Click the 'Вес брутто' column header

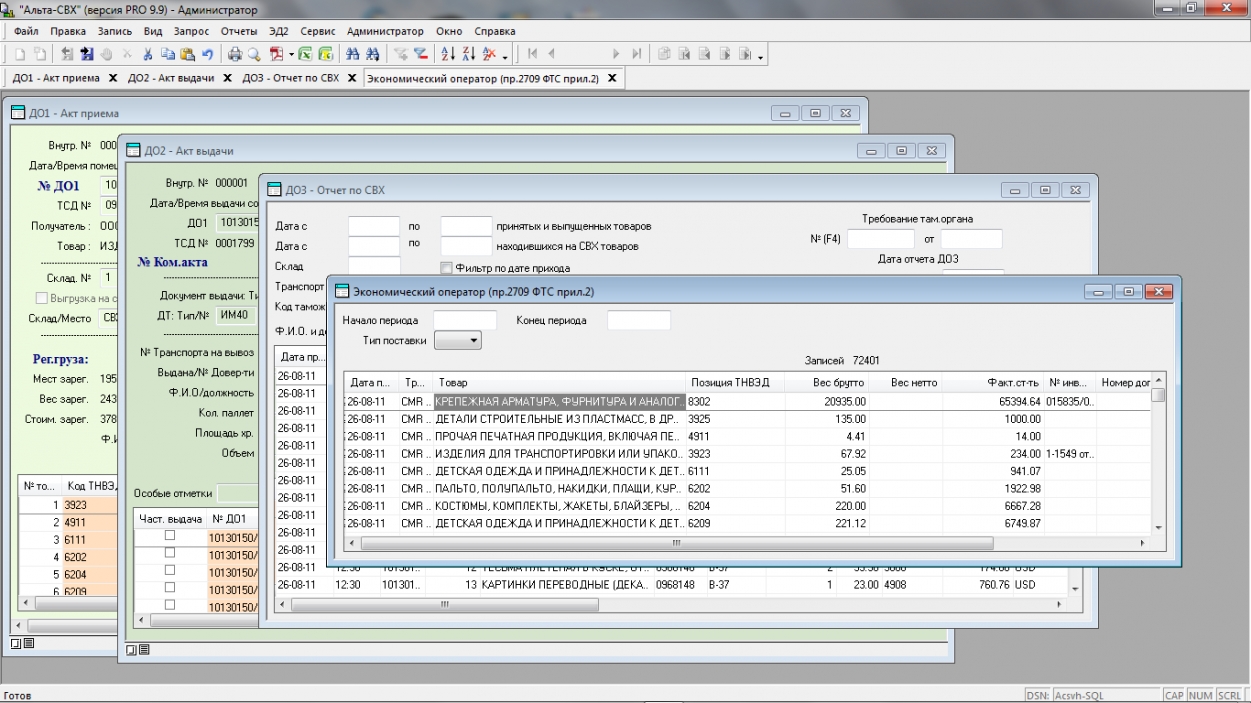[x=838, y=383]
